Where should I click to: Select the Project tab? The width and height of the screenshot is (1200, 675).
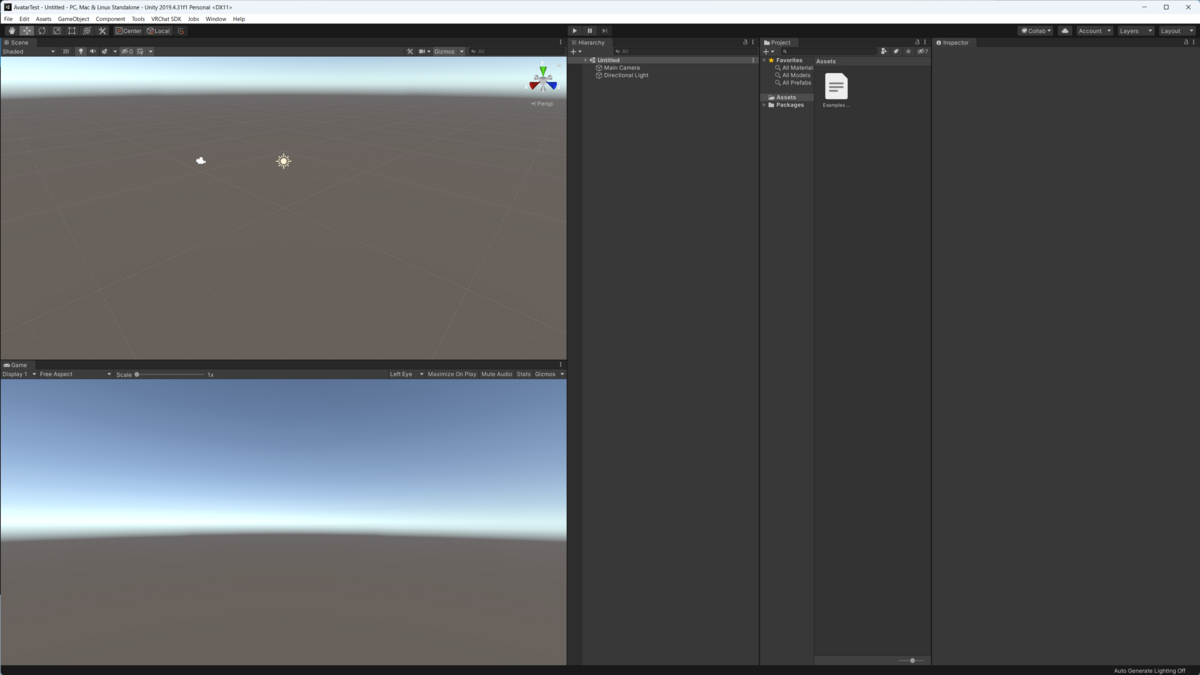(779, 43)
